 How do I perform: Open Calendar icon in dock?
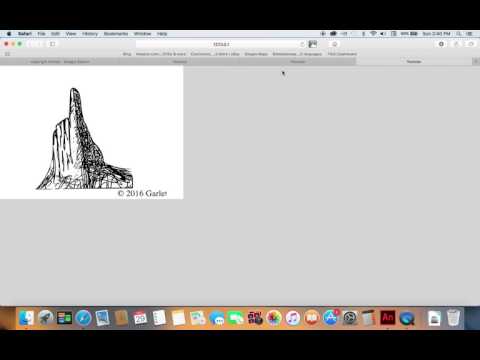[x=140, y=318]
